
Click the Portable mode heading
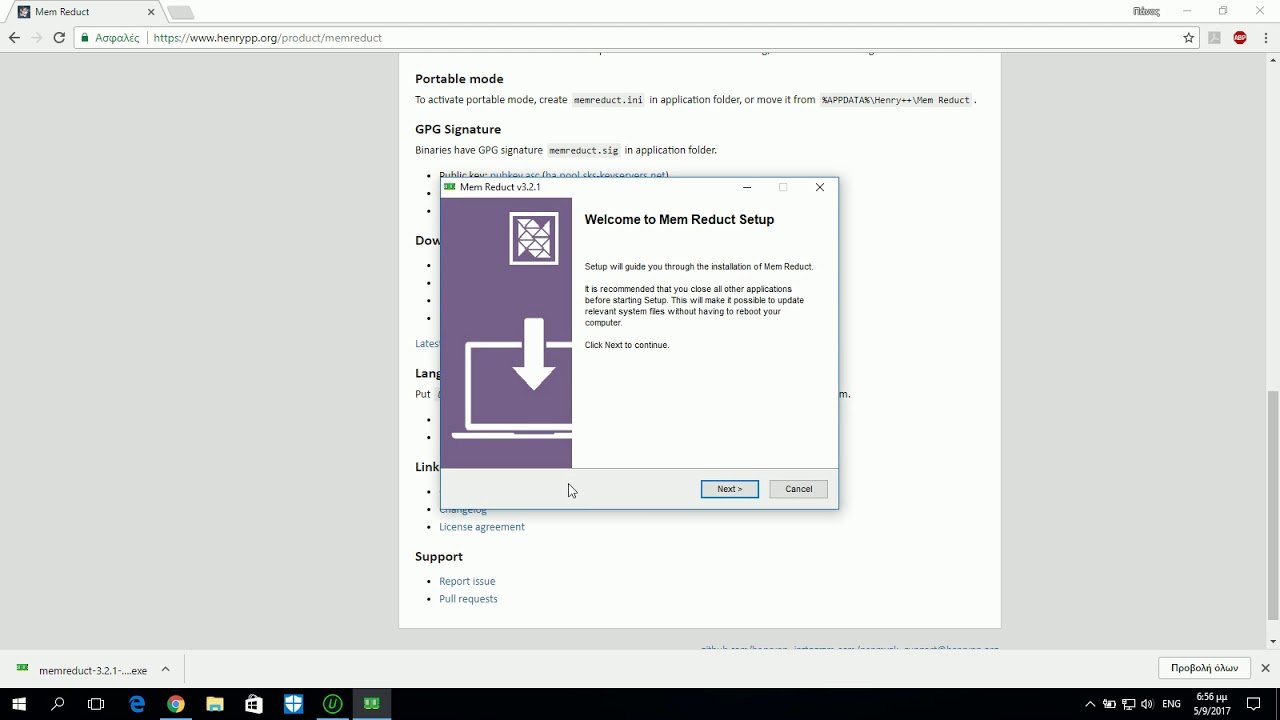pyautogui.click(x=459, y=79)
